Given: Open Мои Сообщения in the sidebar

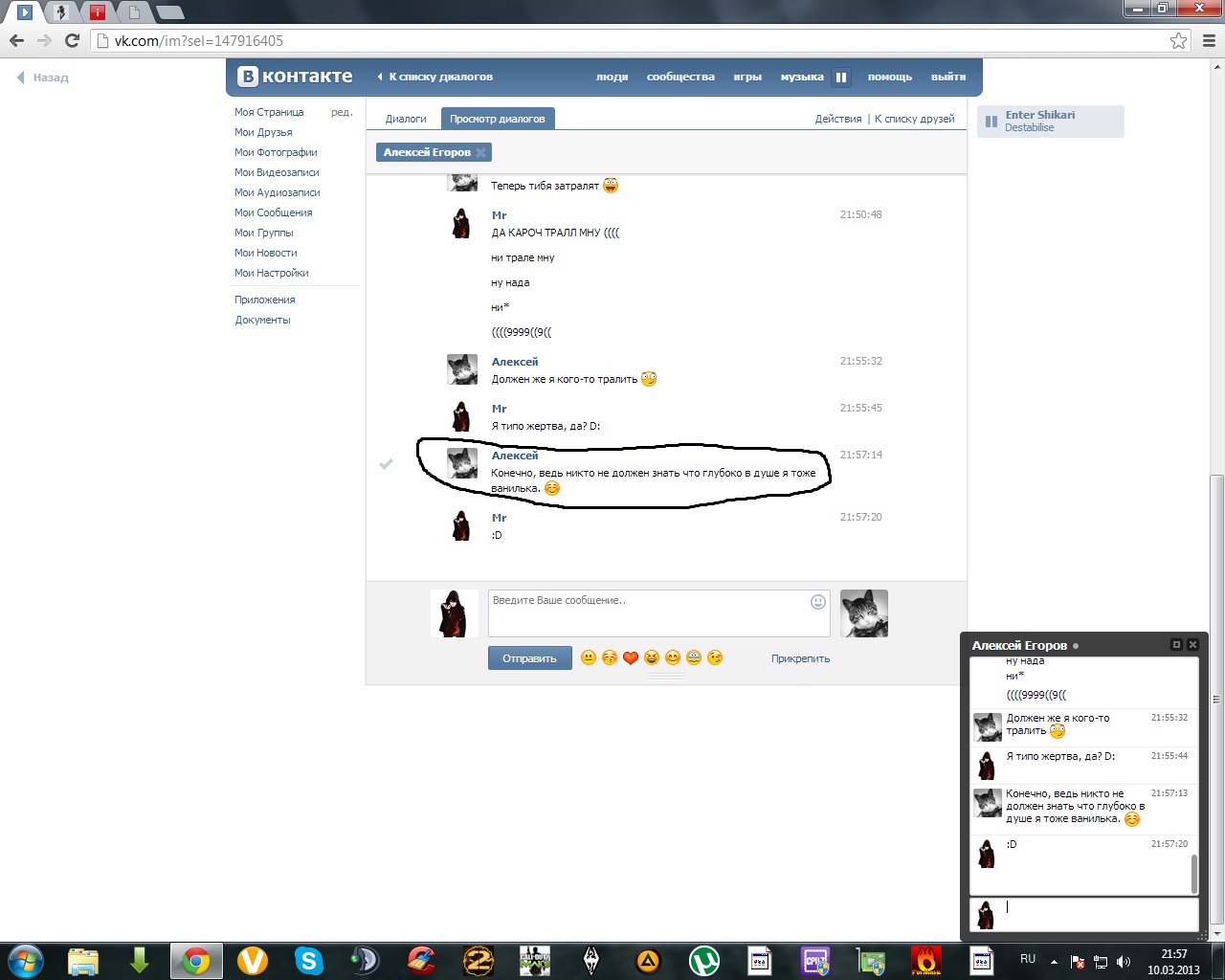Looking at the screenshot, I should 274,212.
